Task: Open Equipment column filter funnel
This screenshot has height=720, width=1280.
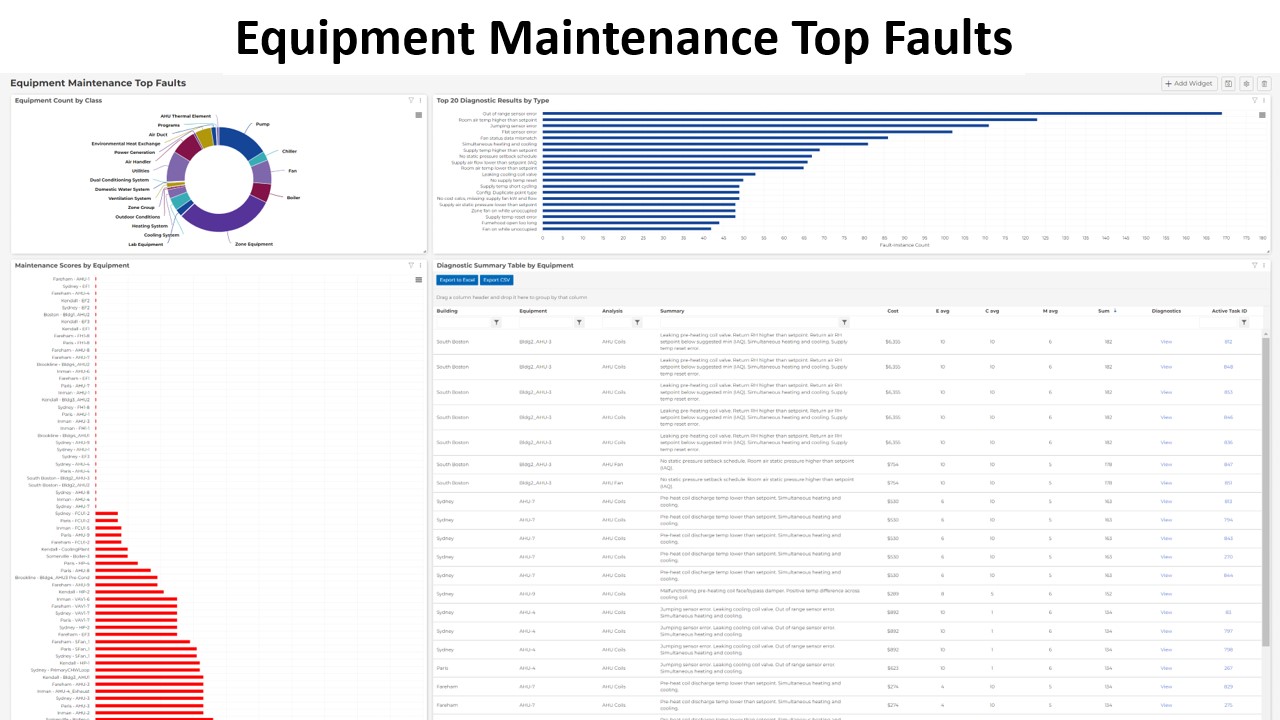Action: coord(579,323)
